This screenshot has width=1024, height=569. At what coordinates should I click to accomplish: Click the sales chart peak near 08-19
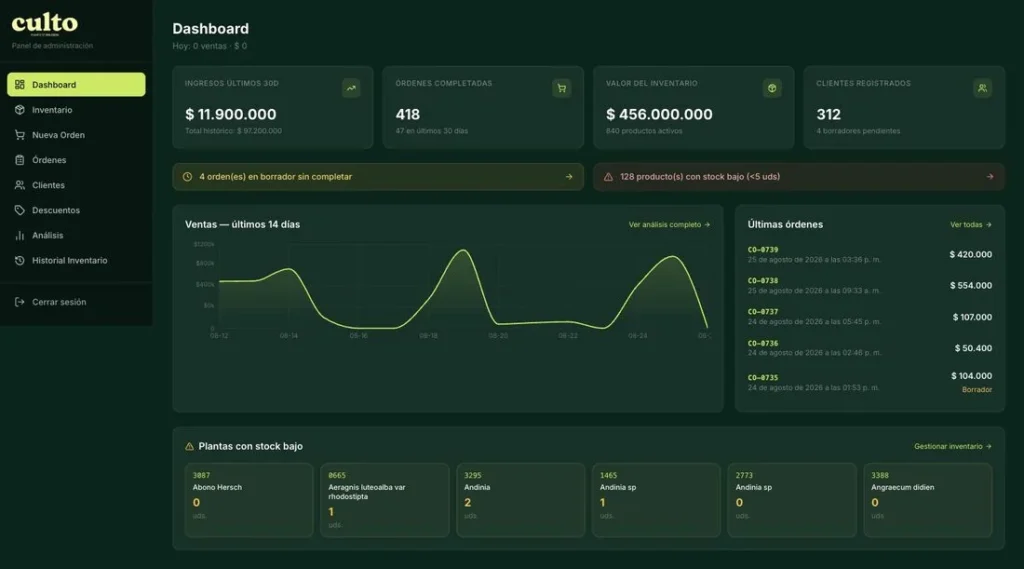pyautogui.click(x=463, y=251)
